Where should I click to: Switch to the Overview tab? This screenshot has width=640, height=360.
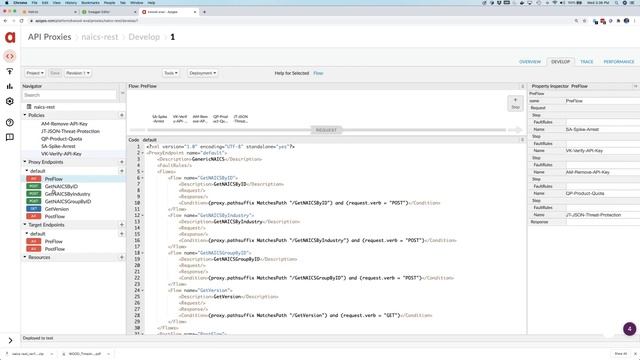tap(530, 62)
